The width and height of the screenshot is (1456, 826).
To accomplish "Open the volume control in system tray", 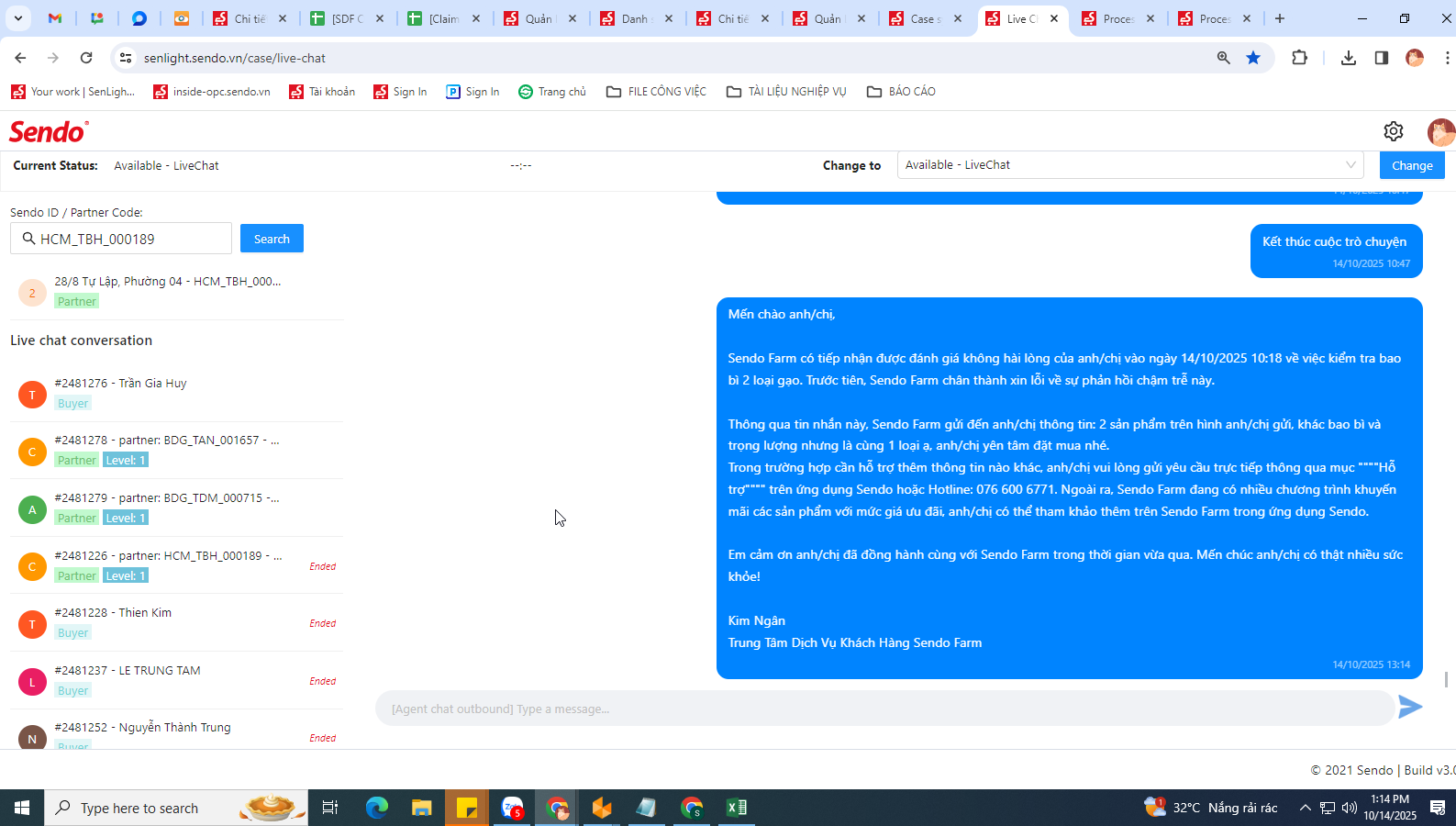I will coord(1349,808).
